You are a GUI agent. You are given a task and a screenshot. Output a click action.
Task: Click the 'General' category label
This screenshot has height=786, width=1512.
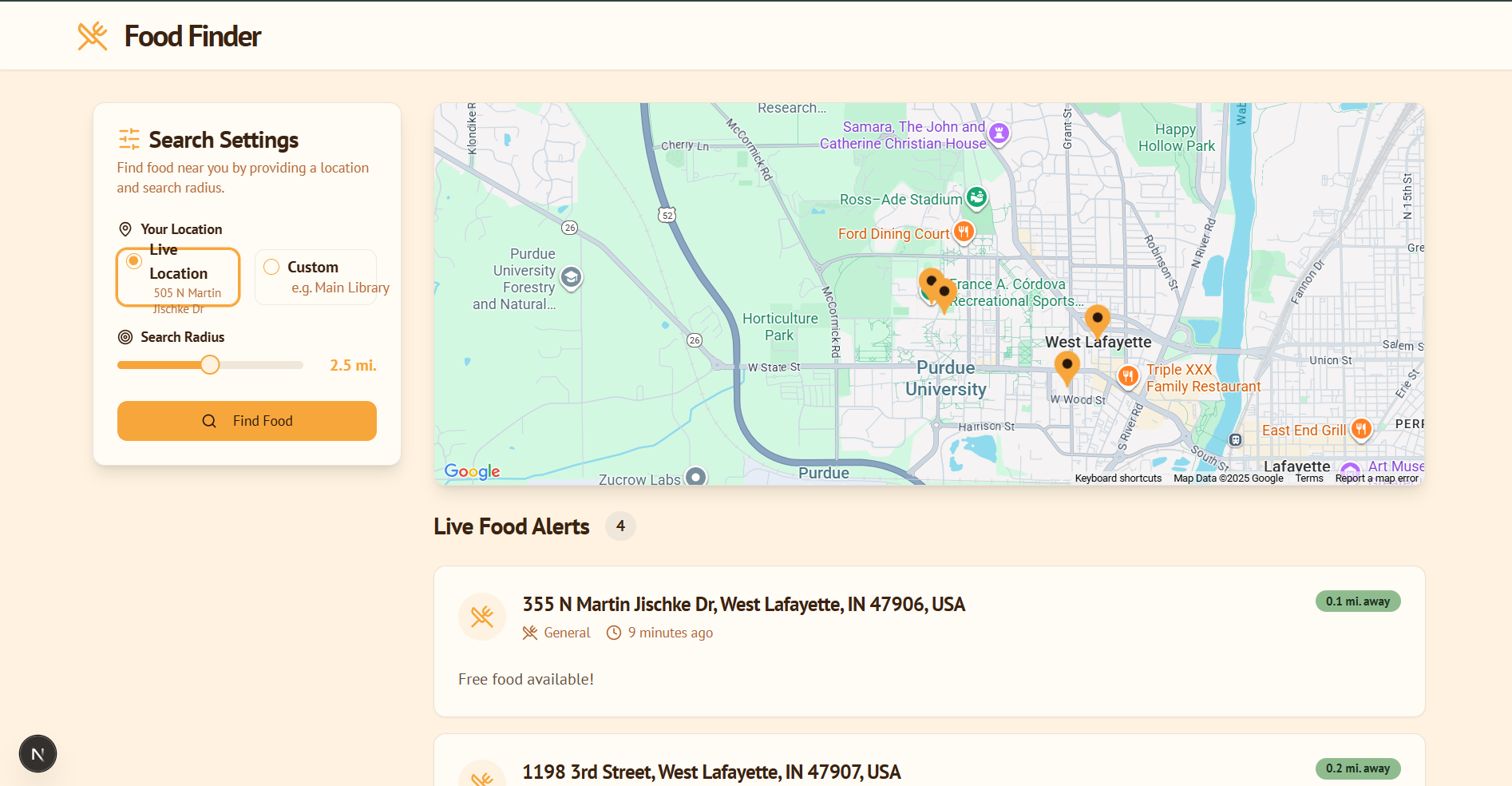tap(567, 633)
